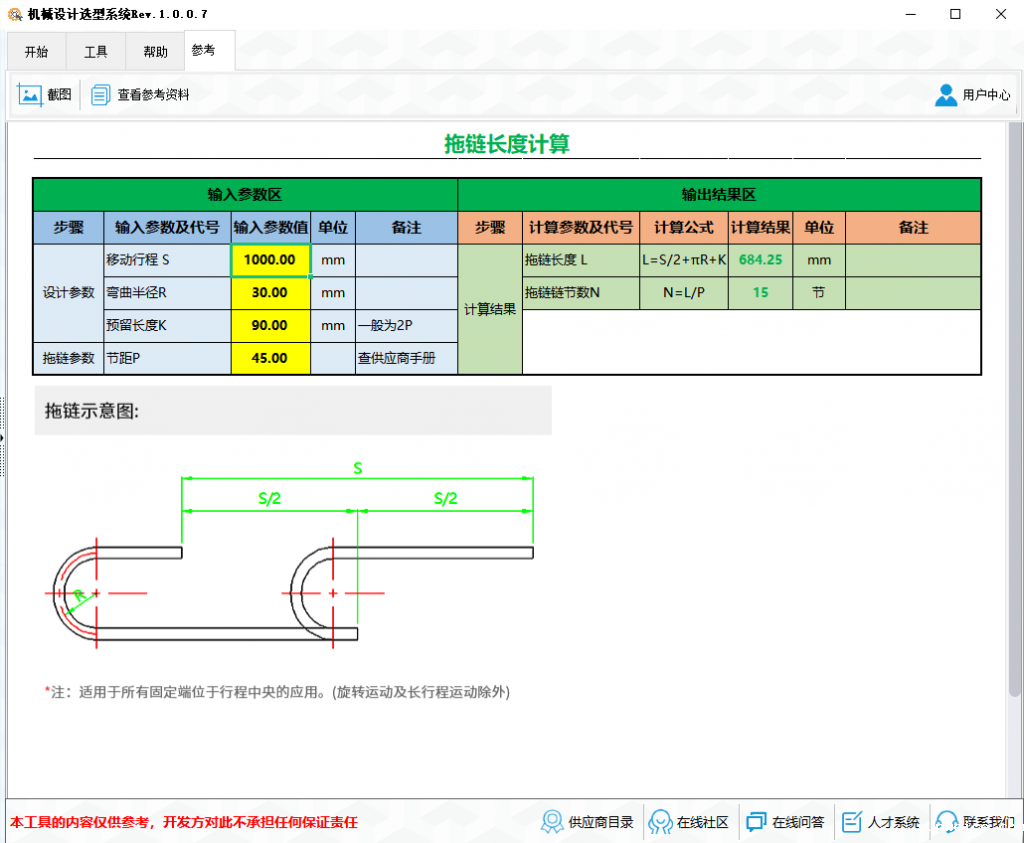1024x843 pixels.
Task: Click the 查看参考资料 button
Action: [142, 94]
